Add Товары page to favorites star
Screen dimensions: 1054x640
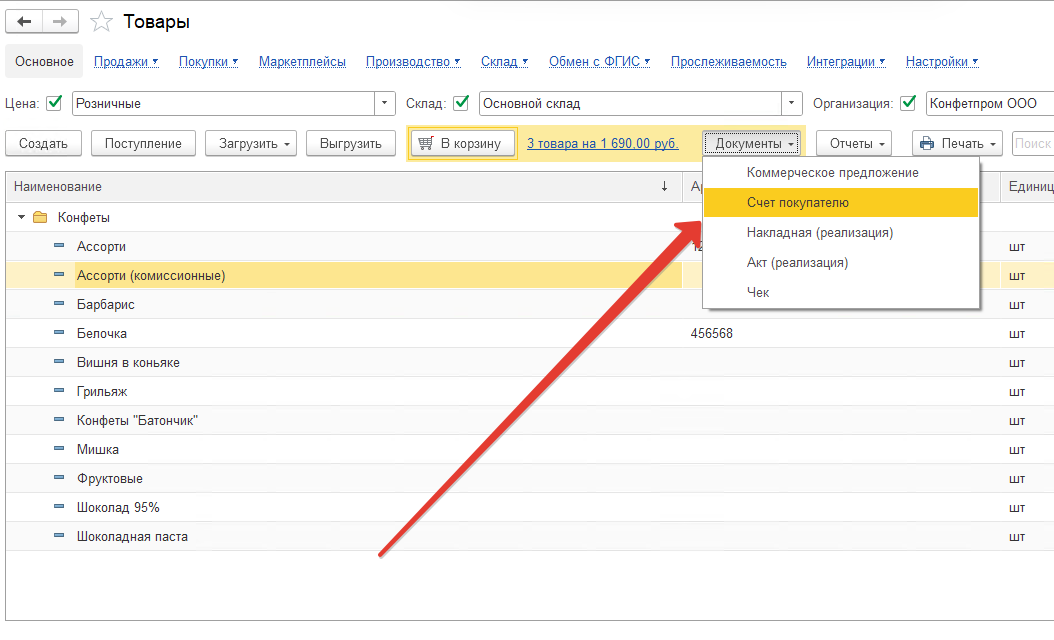(x=101, y=22)
